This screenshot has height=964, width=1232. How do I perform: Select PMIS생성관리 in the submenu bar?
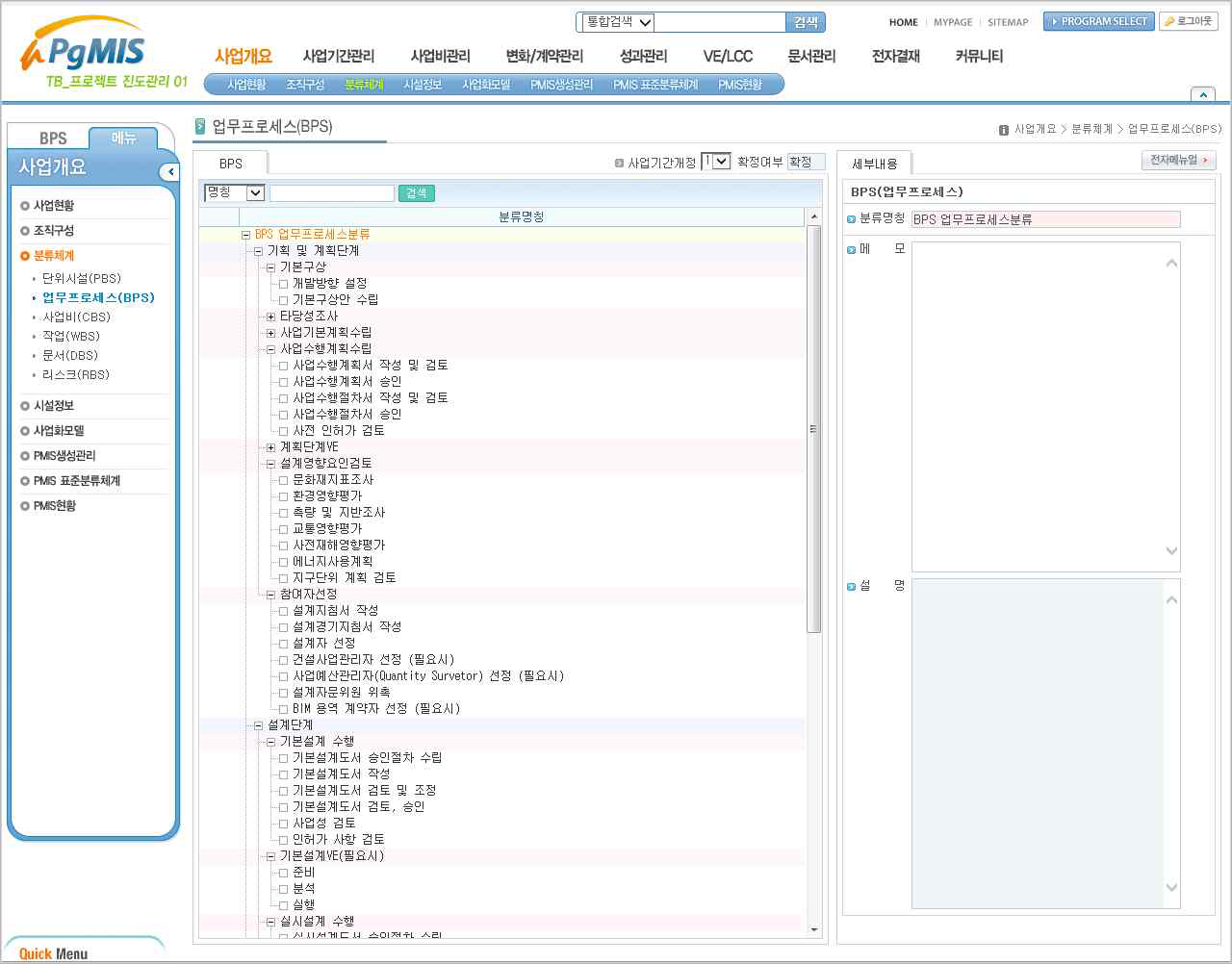click(x=561, y=85)
